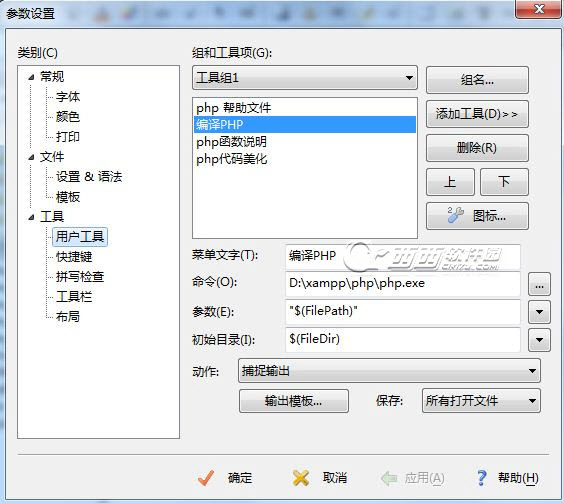Move tool down with 下 button
This screenshot has width=564, height=503.
point(504,182)
